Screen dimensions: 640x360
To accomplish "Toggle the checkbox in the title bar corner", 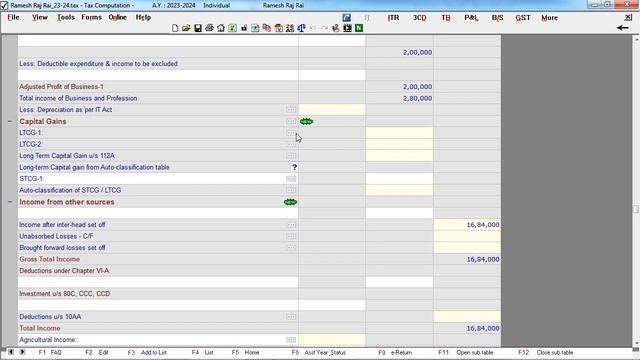I will coord(4,6).
